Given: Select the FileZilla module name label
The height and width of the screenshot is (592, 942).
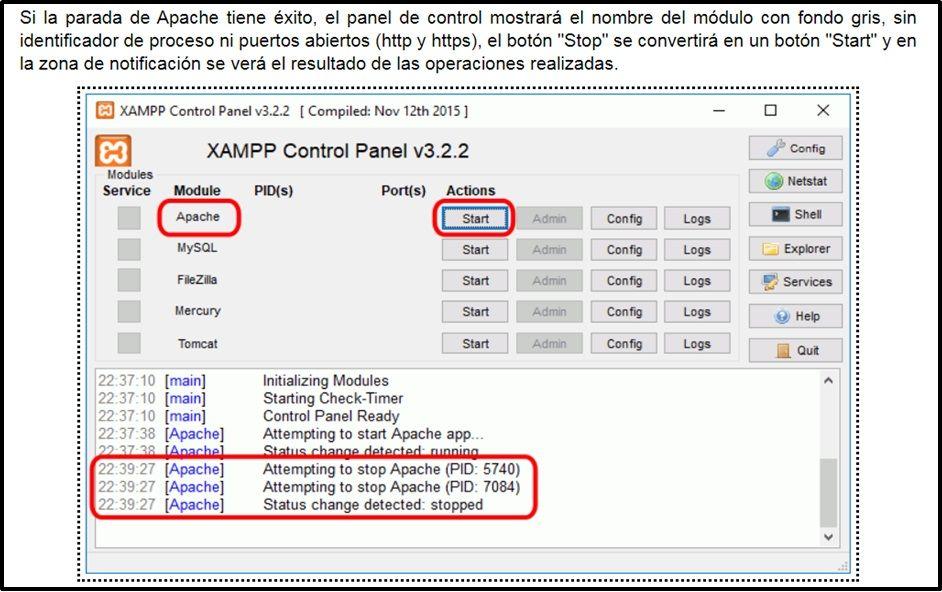Looking at the screenshot, I should pyautogui.click(x=197, y=279).
